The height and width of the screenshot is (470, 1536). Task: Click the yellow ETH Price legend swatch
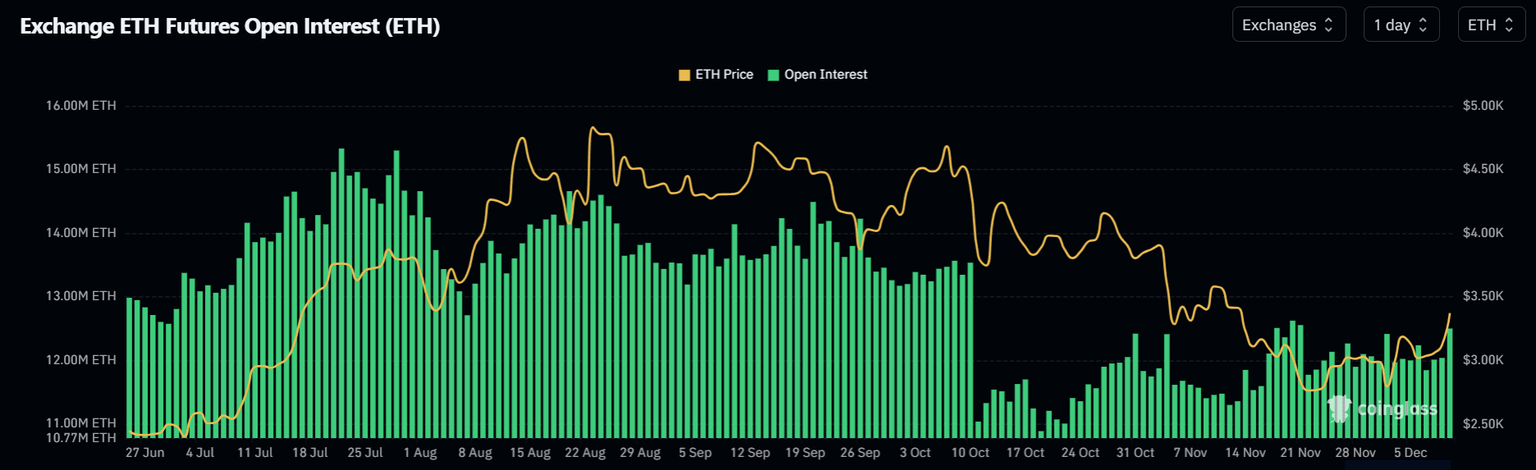coord(685,74)
